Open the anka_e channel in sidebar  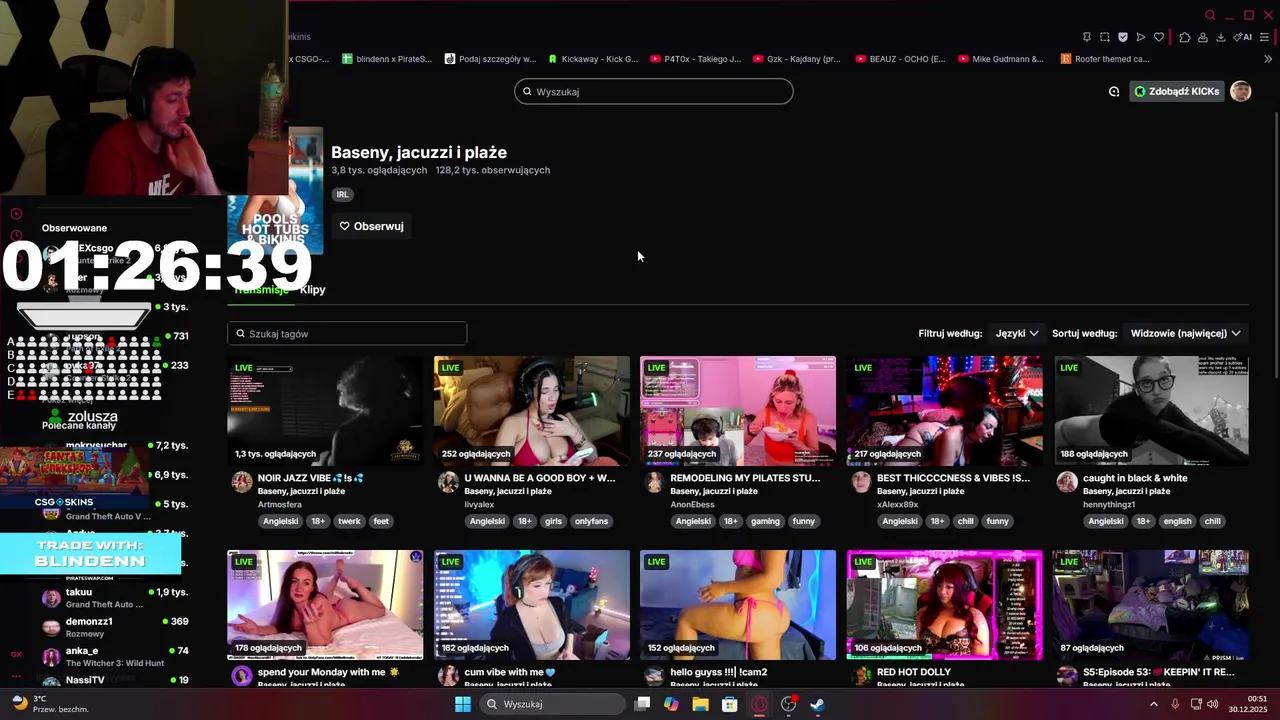coord(115,656)
